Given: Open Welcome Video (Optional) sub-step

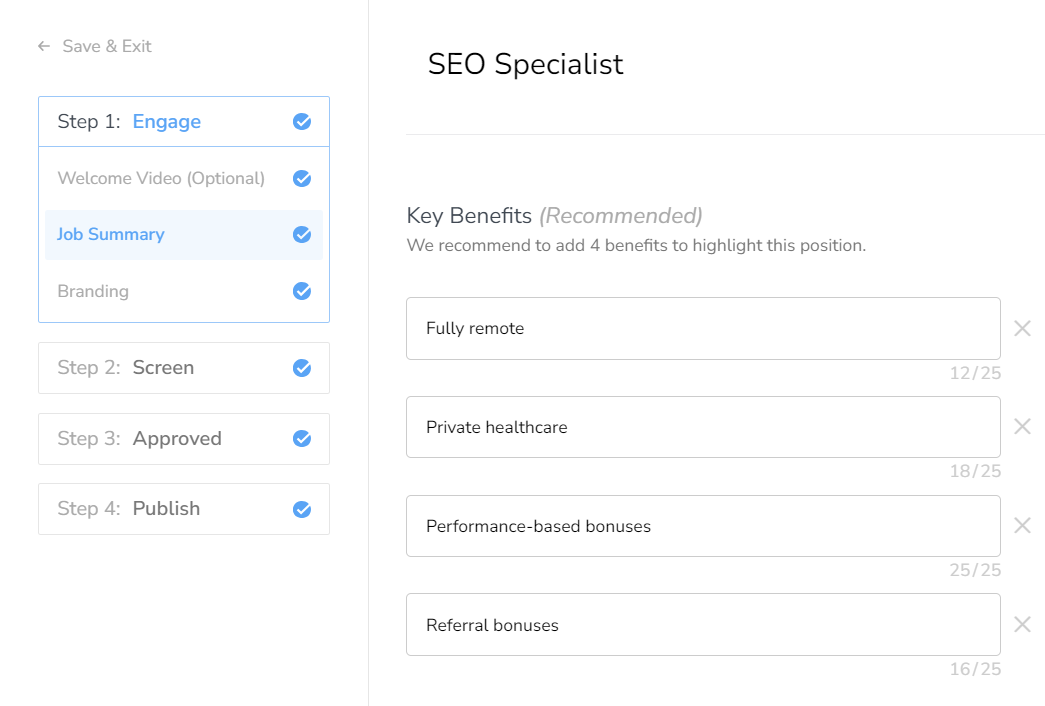Looking at the screenshot, I should (x=161, y=179).
